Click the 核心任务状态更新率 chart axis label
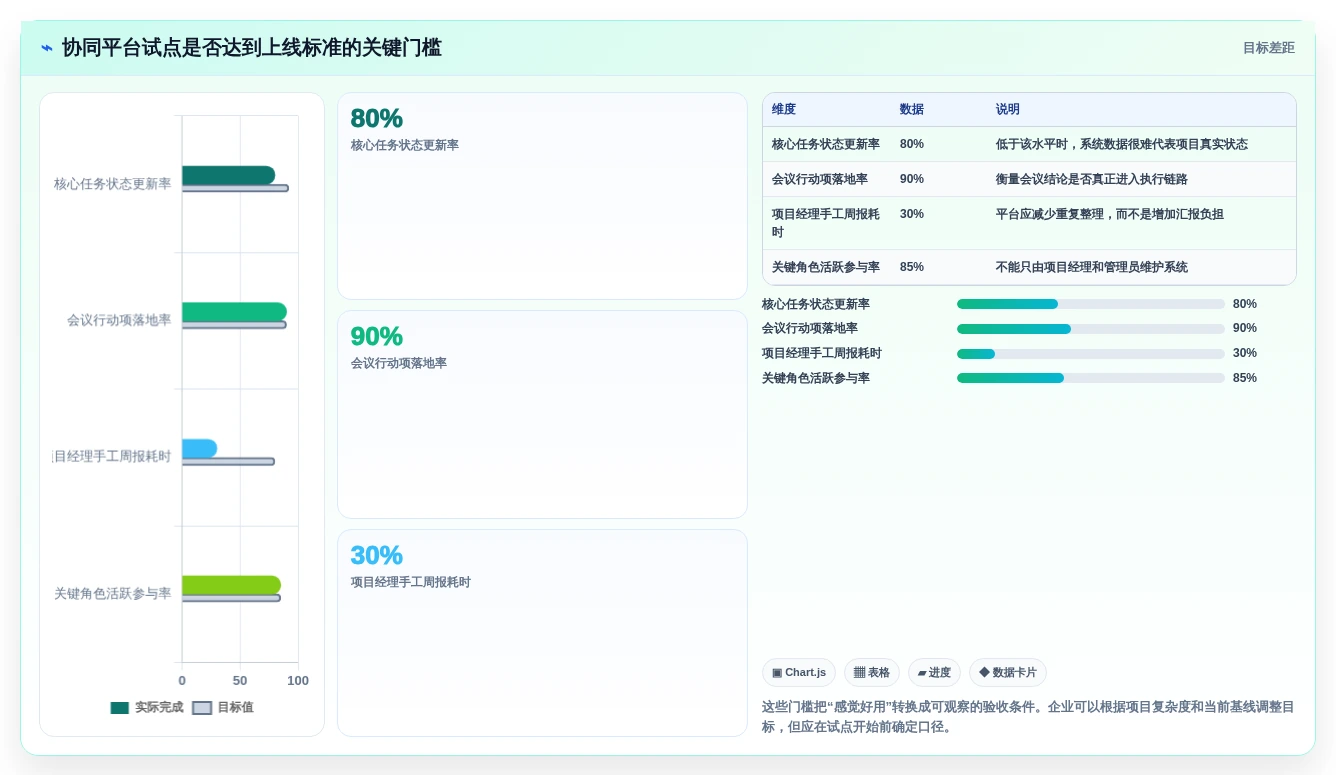Screen dimensions: 1336x775 [113, 184]
